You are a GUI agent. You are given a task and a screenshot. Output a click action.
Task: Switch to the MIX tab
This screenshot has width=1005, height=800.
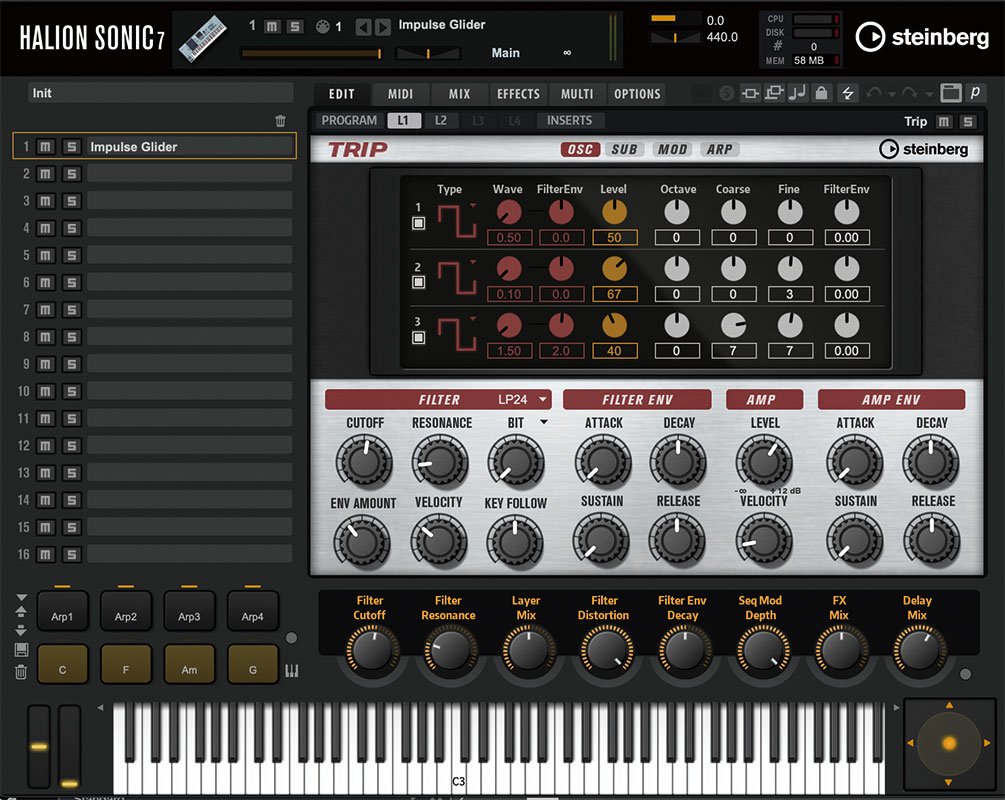point(460,94)
